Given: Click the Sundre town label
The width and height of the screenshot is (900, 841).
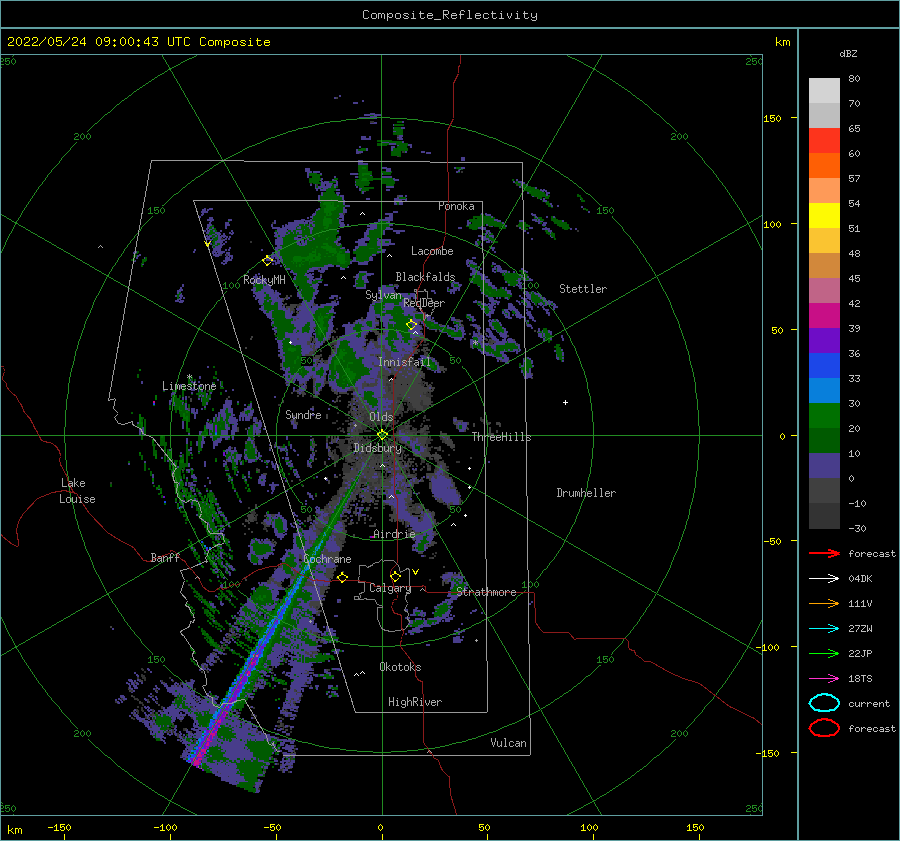Looking at the screenshot, I should click(303, 415).
